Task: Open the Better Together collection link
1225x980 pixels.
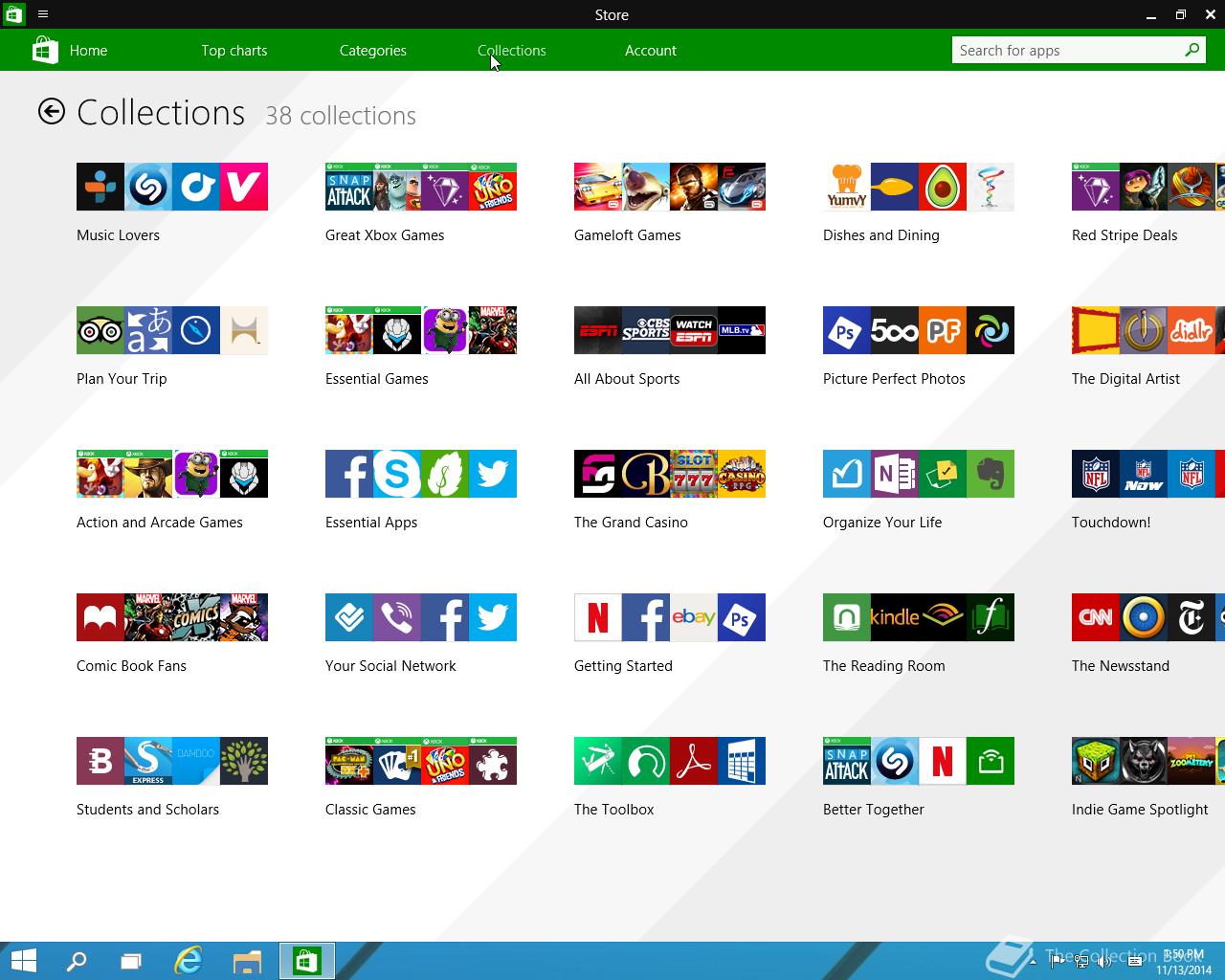Action: pyautogui.click(x=874, y=810)
